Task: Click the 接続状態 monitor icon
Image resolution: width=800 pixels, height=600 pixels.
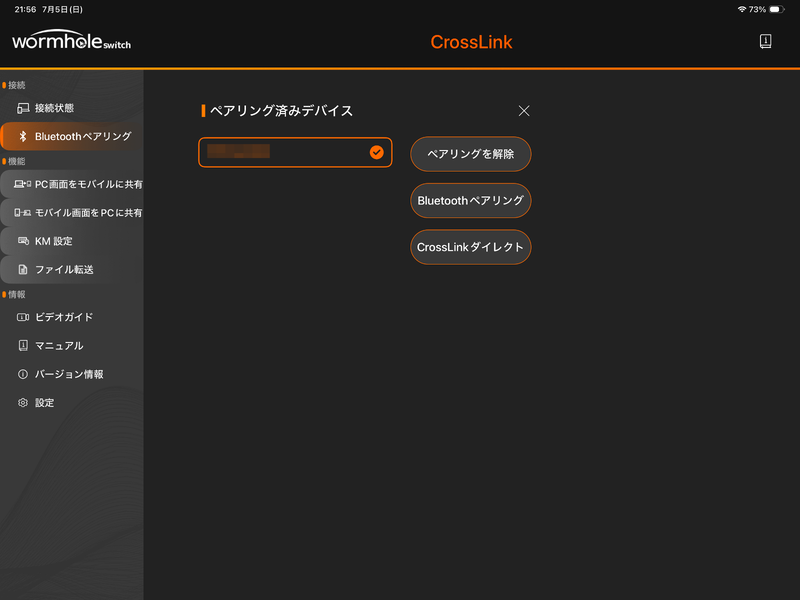Action: coord(23,108)
